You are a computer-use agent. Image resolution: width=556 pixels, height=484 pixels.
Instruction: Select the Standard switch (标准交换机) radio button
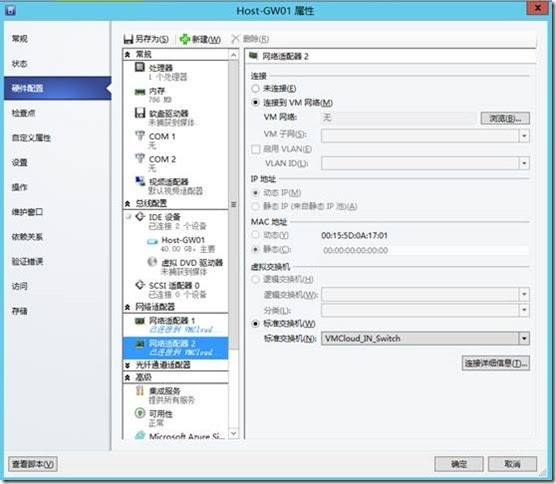(x=255, y=324)
